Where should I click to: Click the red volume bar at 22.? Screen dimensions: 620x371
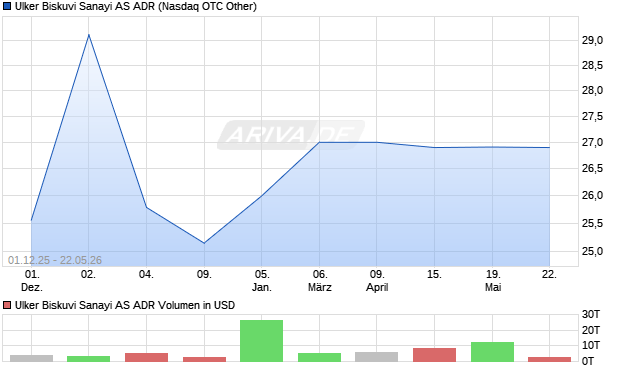click(549, 359)
